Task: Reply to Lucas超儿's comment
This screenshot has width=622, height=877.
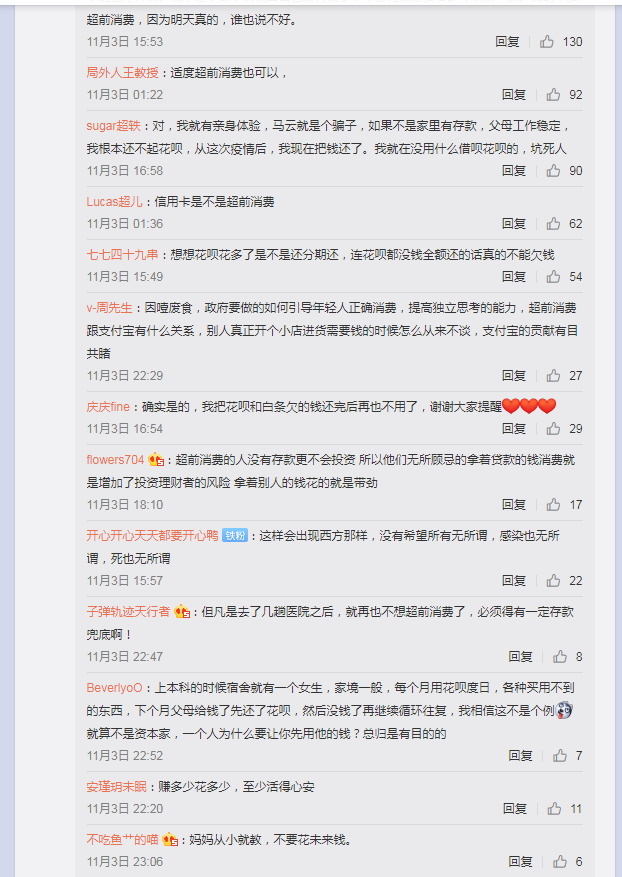Action: 513,224
